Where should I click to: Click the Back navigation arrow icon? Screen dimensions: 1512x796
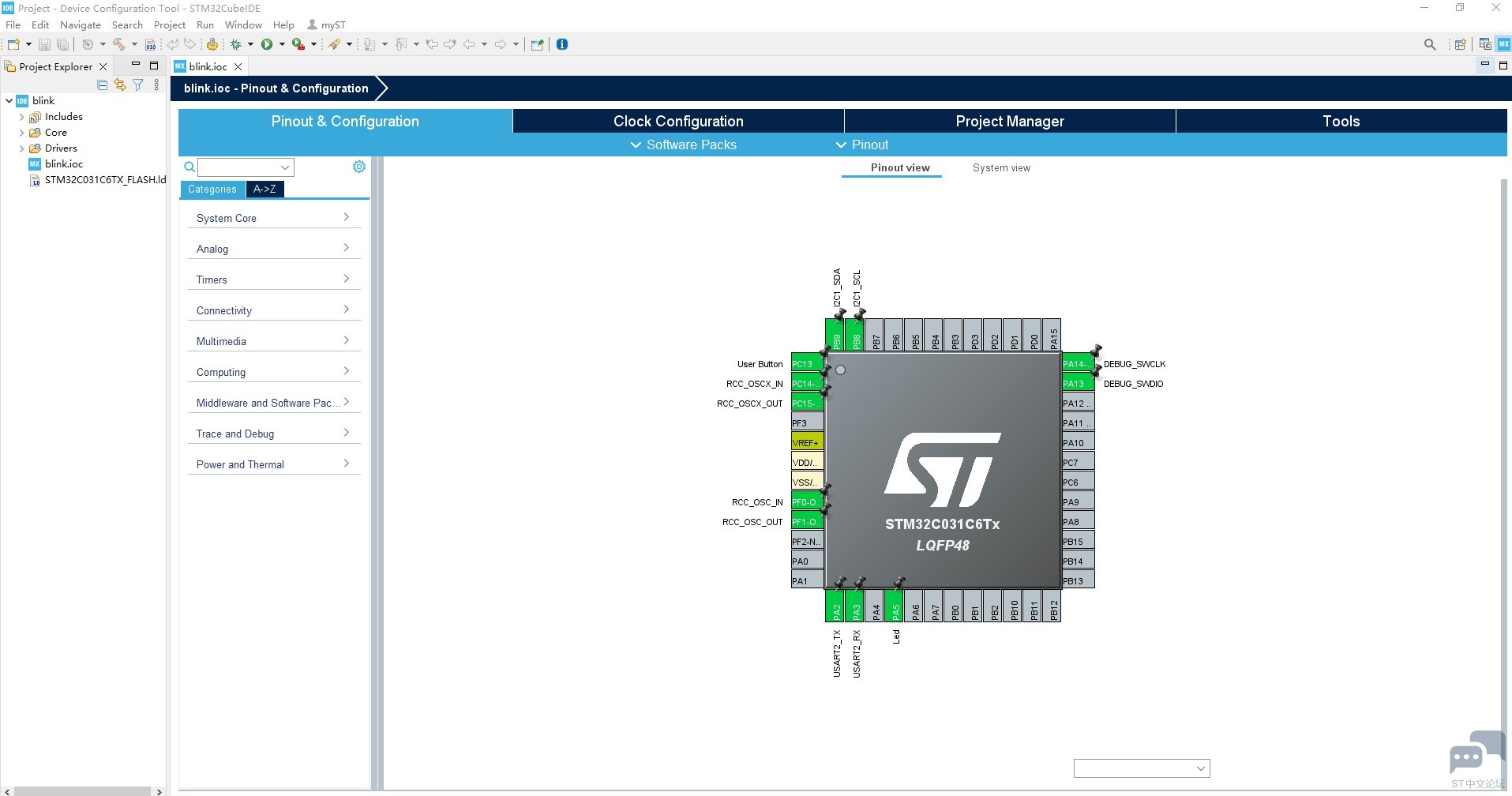(x=469, y=44)
